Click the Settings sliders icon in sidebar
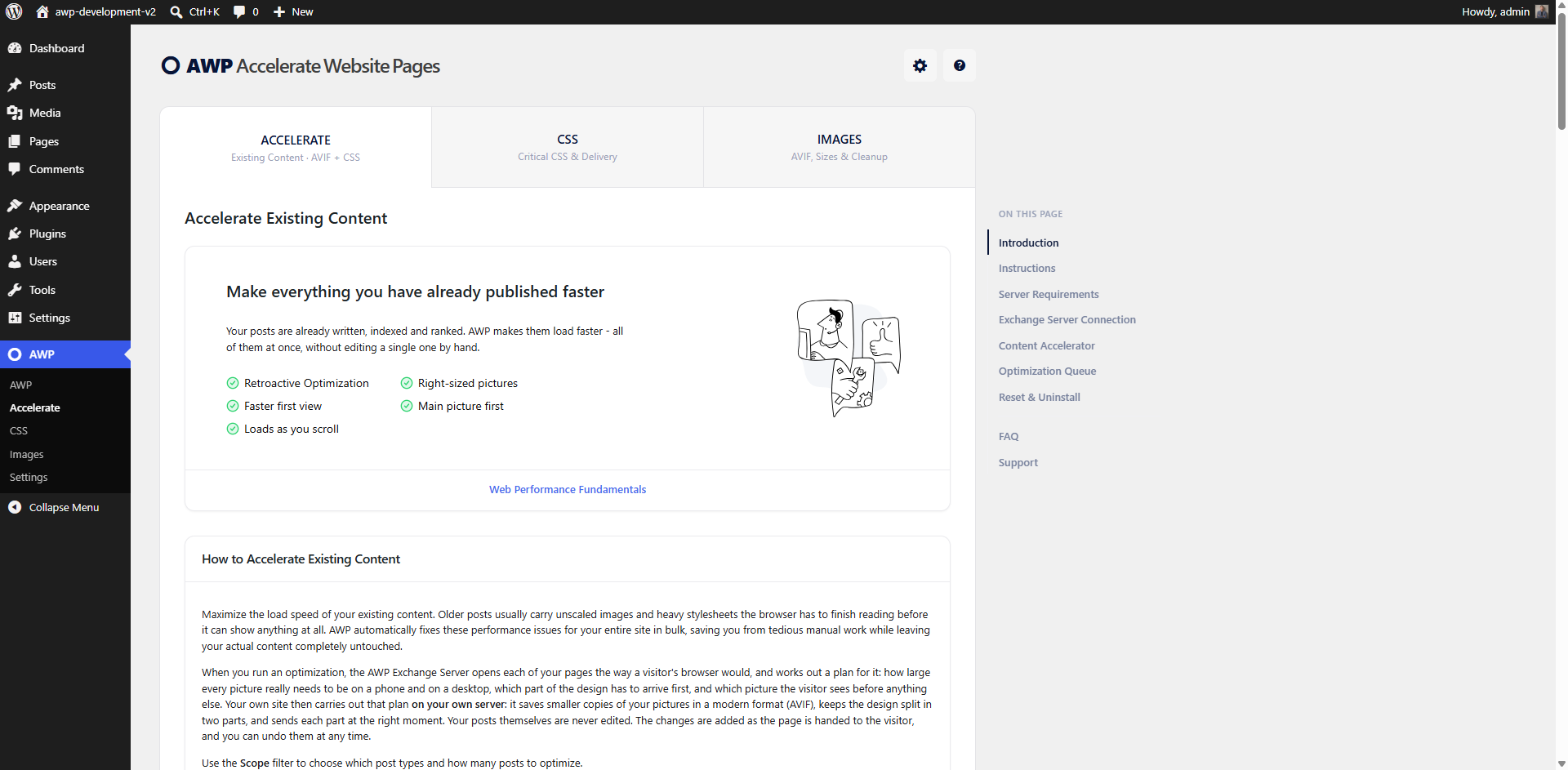 point(15,318)
